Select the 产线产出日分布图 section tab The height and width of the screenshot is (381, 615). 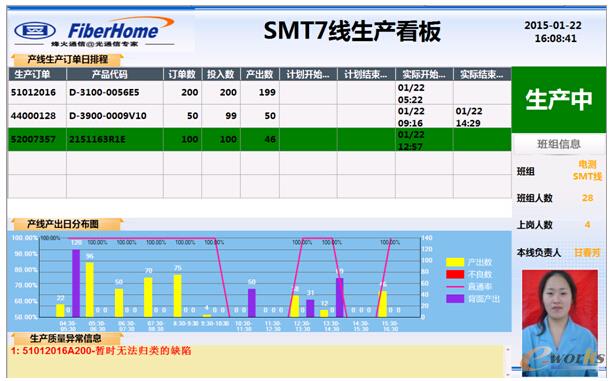(67, 224)
